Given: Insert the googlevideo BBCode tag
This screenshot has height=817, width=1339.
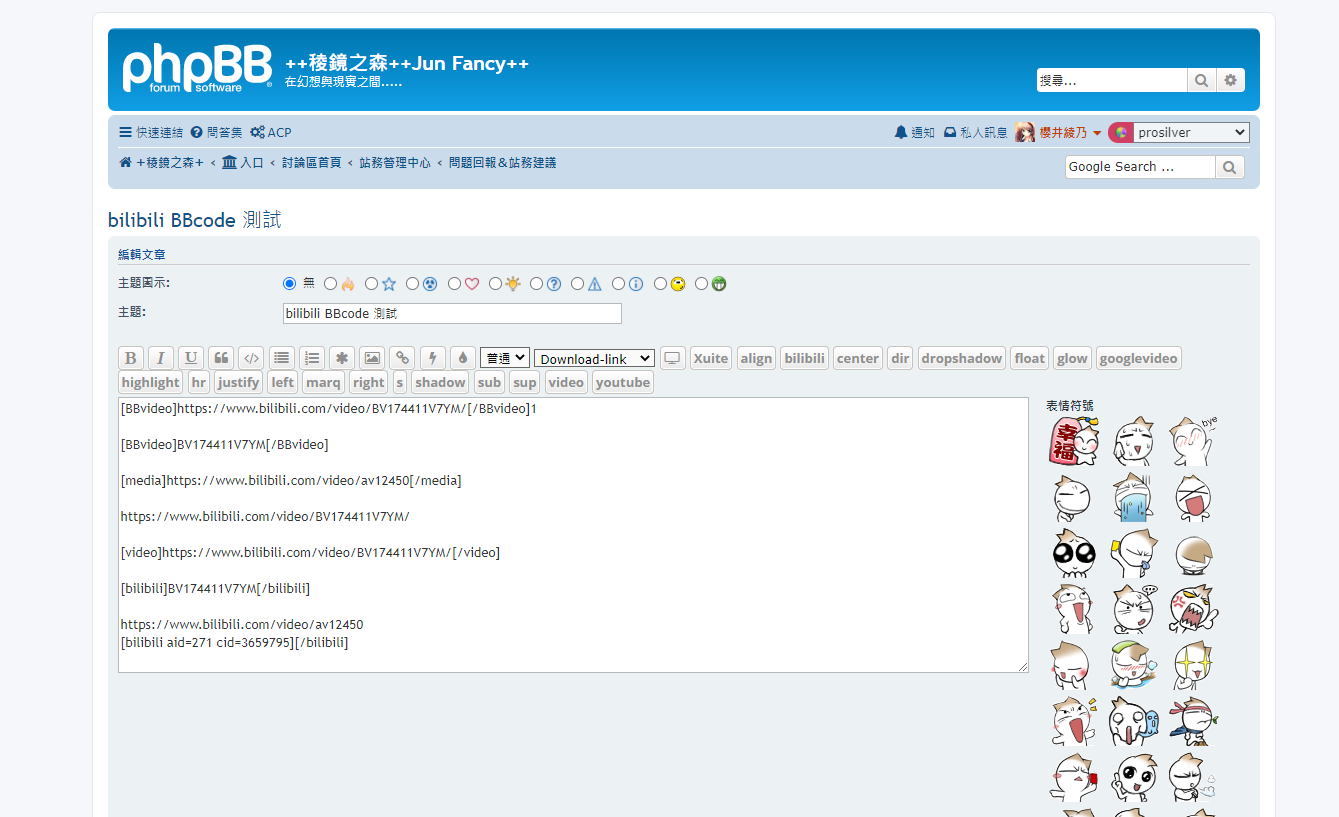Looking at the screenshot, I should pos(1139,358).
